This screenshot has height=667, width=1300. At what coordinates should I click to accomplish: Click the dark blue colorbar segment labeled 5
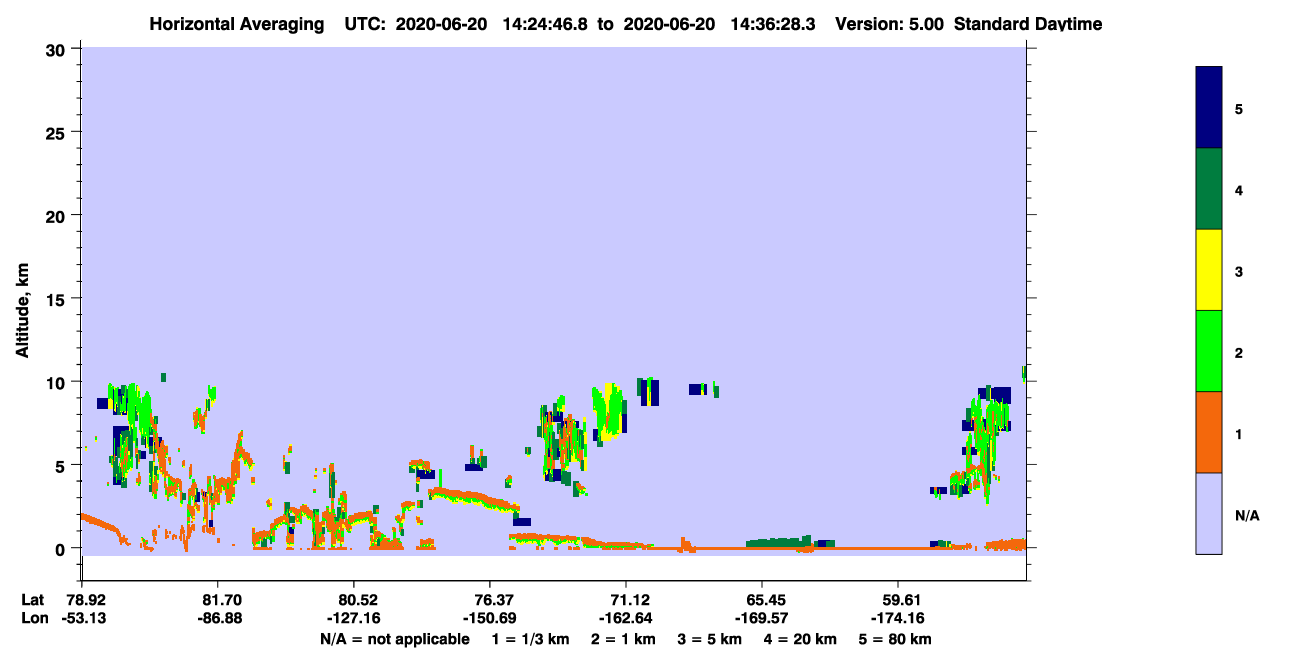click(1209, 108)
